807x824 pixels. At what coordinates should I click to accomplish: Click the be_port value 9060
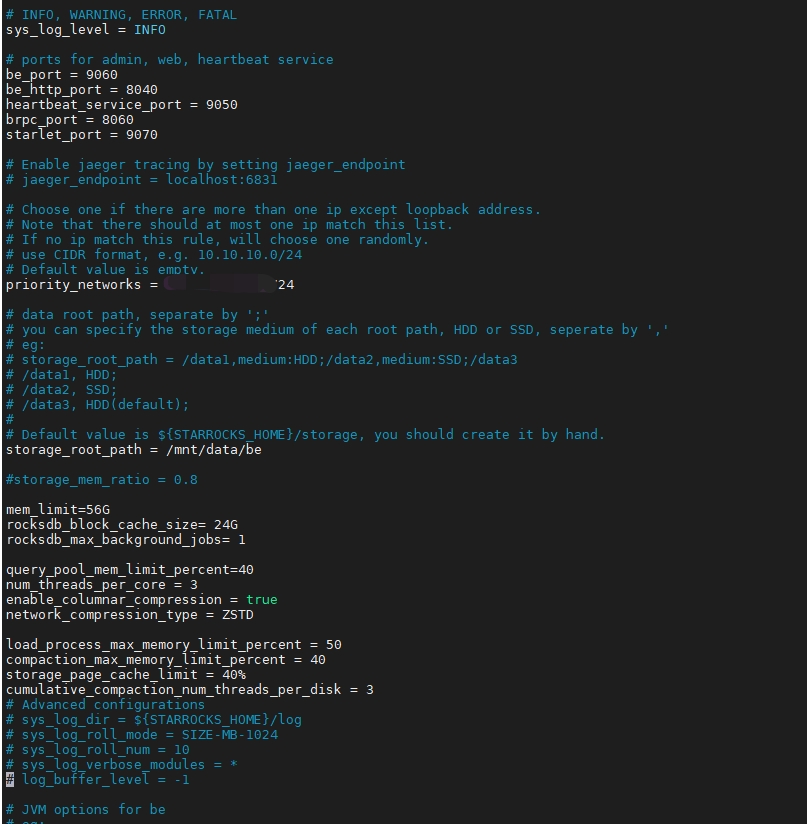(102, 75)
